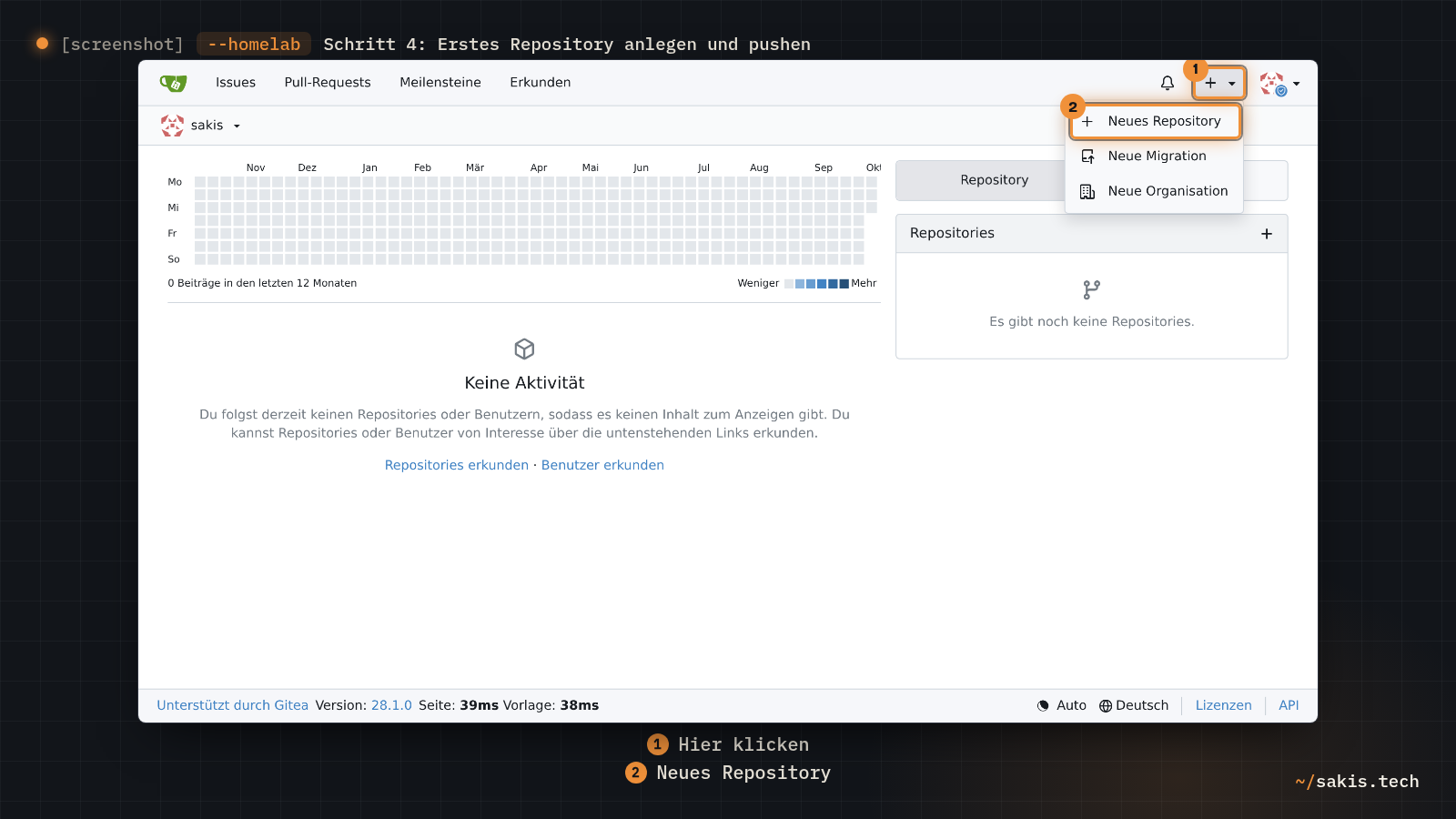Viewport: 1456px width, 819px height.
Task: Click the Neue Migration icon
Action: click(1087, 157)
